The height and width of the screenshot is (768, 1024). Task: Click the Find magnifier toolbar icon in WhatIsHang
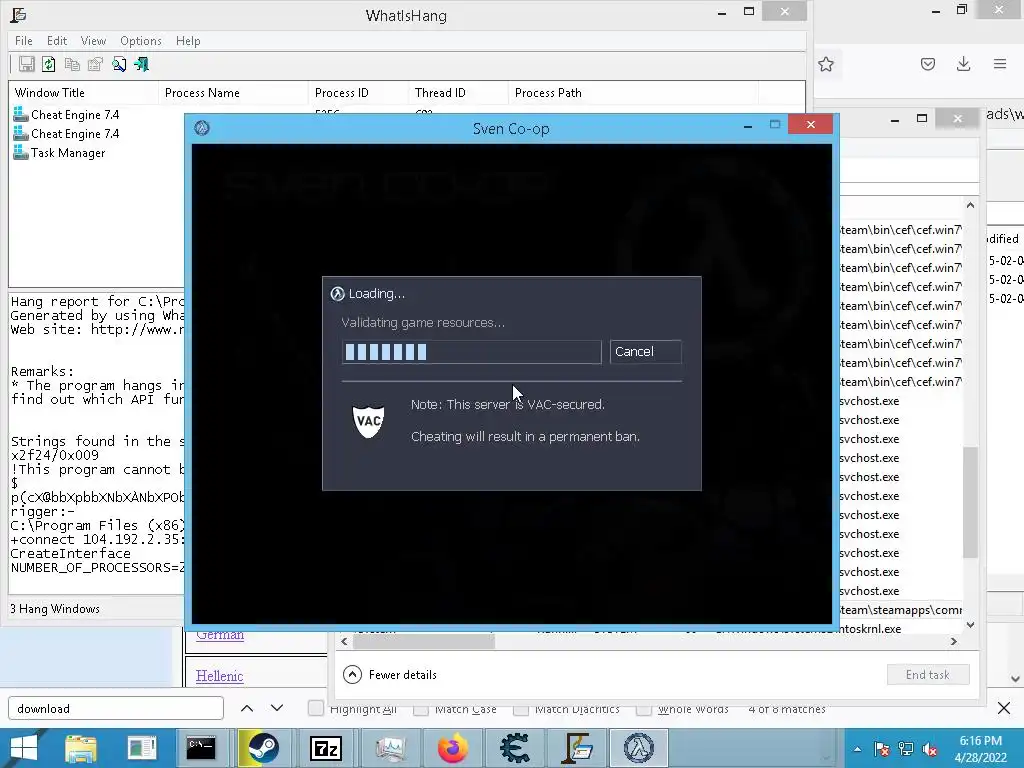point(119,64)
